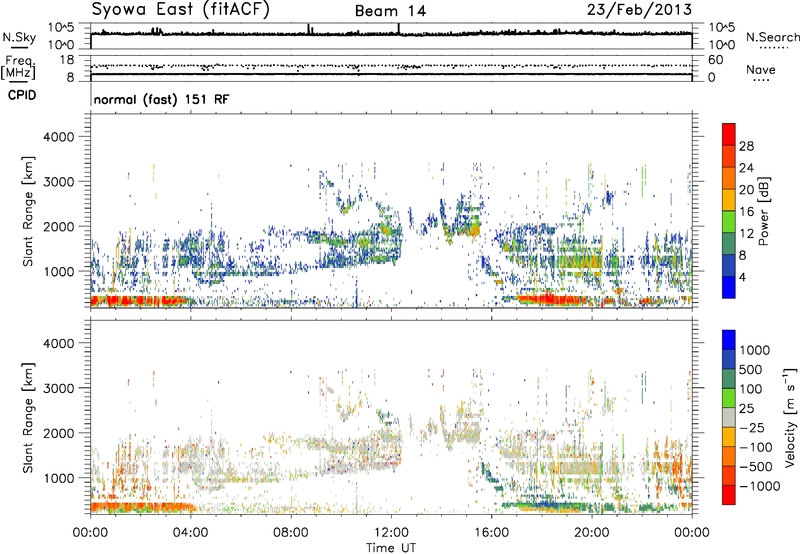
Task: Click the '60' tick right of frequency panel
Action: click(x=716, y=60)
